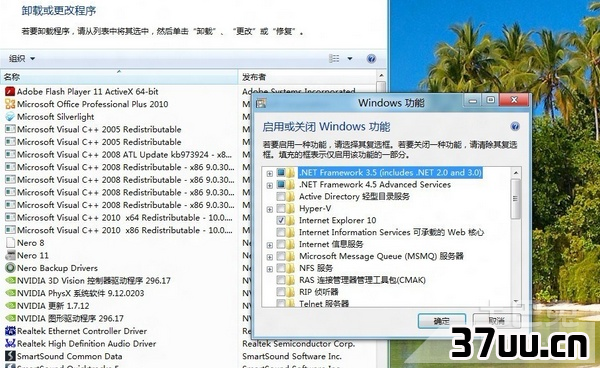The image size is (600, 368).
Task: Click the NVIDIA 图形驱动程序 296.17 icon
Action: click(10, 318)
